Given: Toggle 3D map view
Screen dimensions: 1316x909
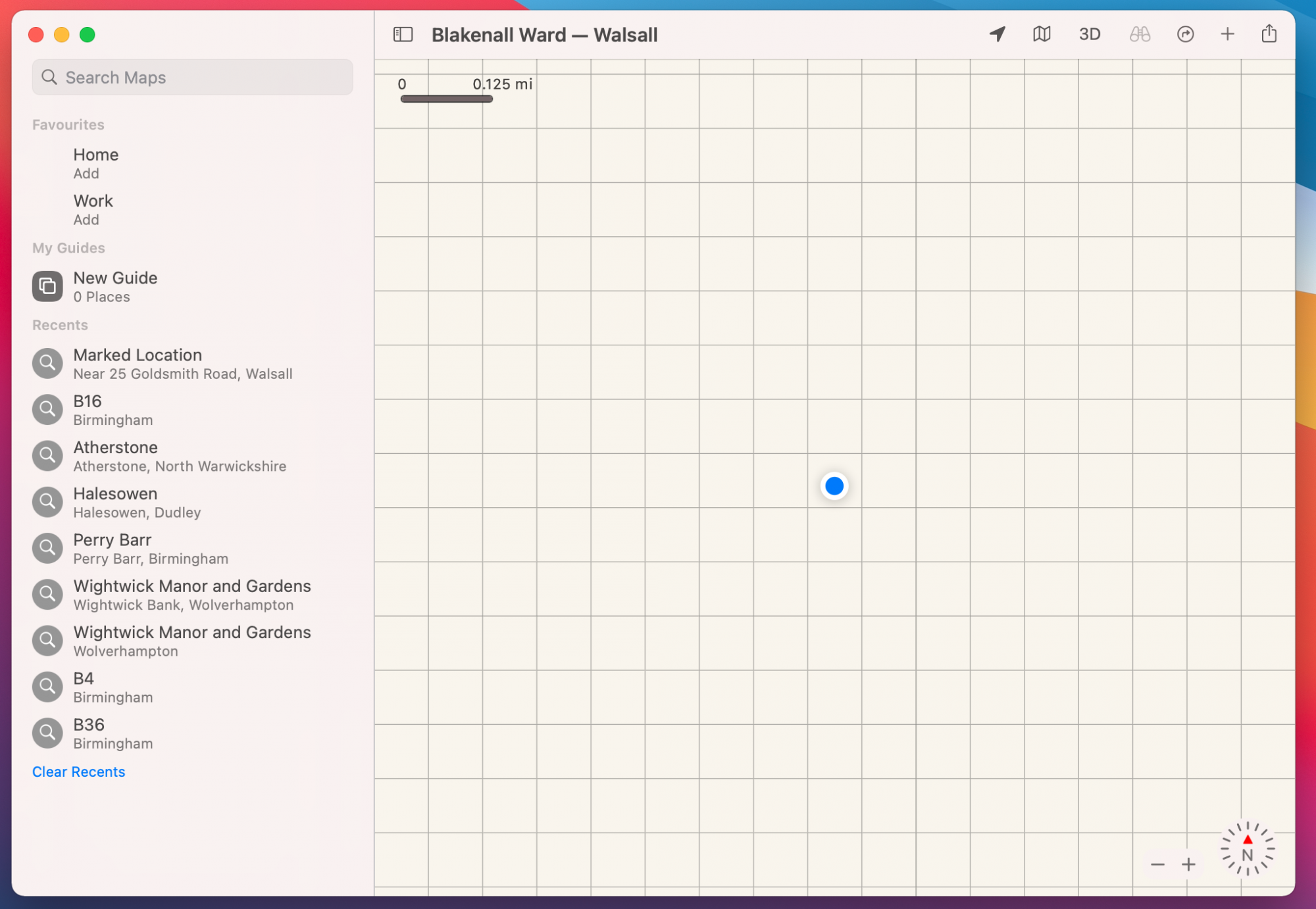Looking at the screenshot, I should 1090,34.
